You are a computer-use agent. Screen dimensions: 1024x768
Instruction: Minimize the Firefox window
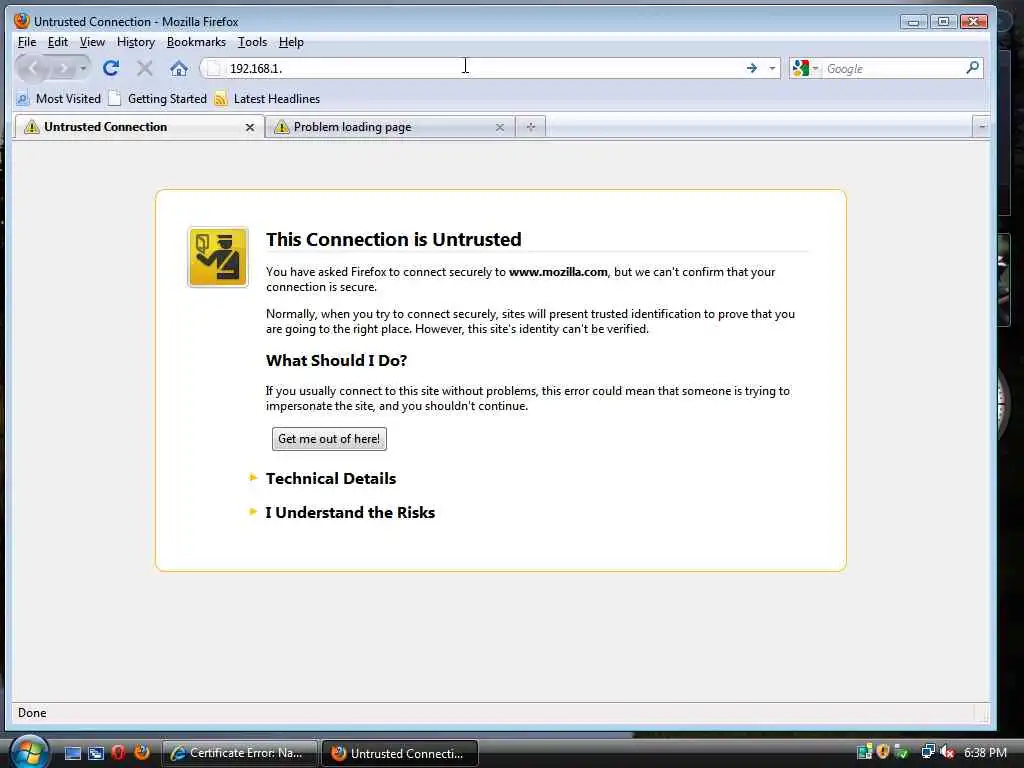(x=913, y=22)
